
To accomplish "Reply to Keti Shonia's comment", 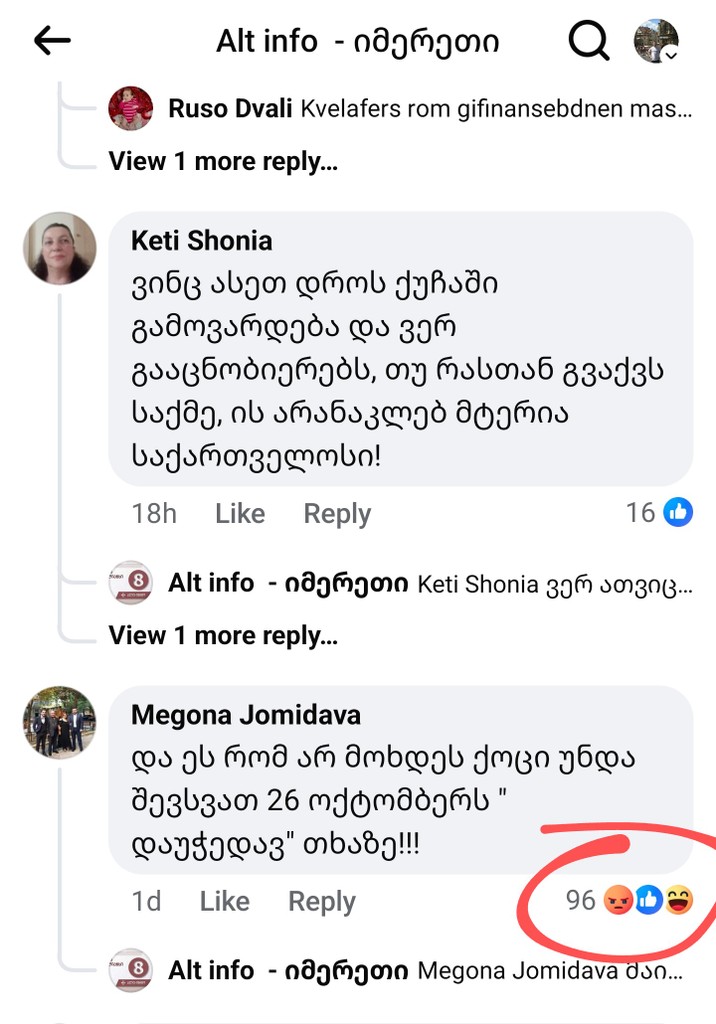I will click(x=337, y=514).
